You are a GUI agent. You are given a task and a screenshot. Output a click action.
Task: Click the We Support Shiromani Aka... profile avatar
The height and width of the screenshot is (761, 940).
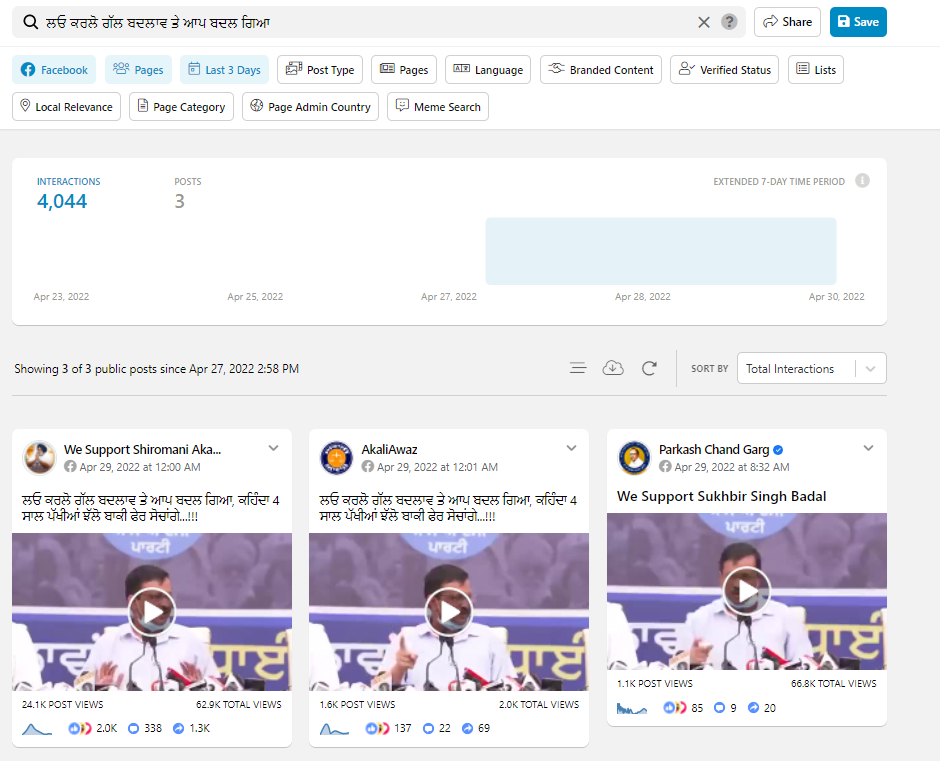[40, 458]
